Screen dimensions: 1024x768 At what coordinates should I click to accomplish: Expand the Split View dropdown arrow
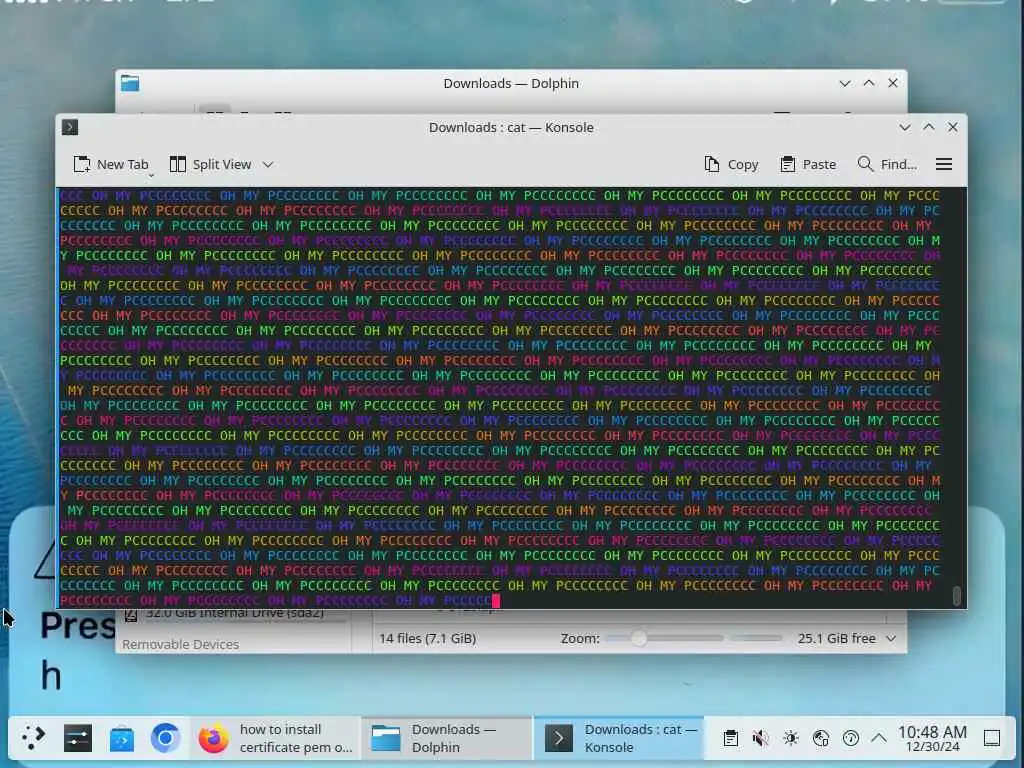coord(268,165)
